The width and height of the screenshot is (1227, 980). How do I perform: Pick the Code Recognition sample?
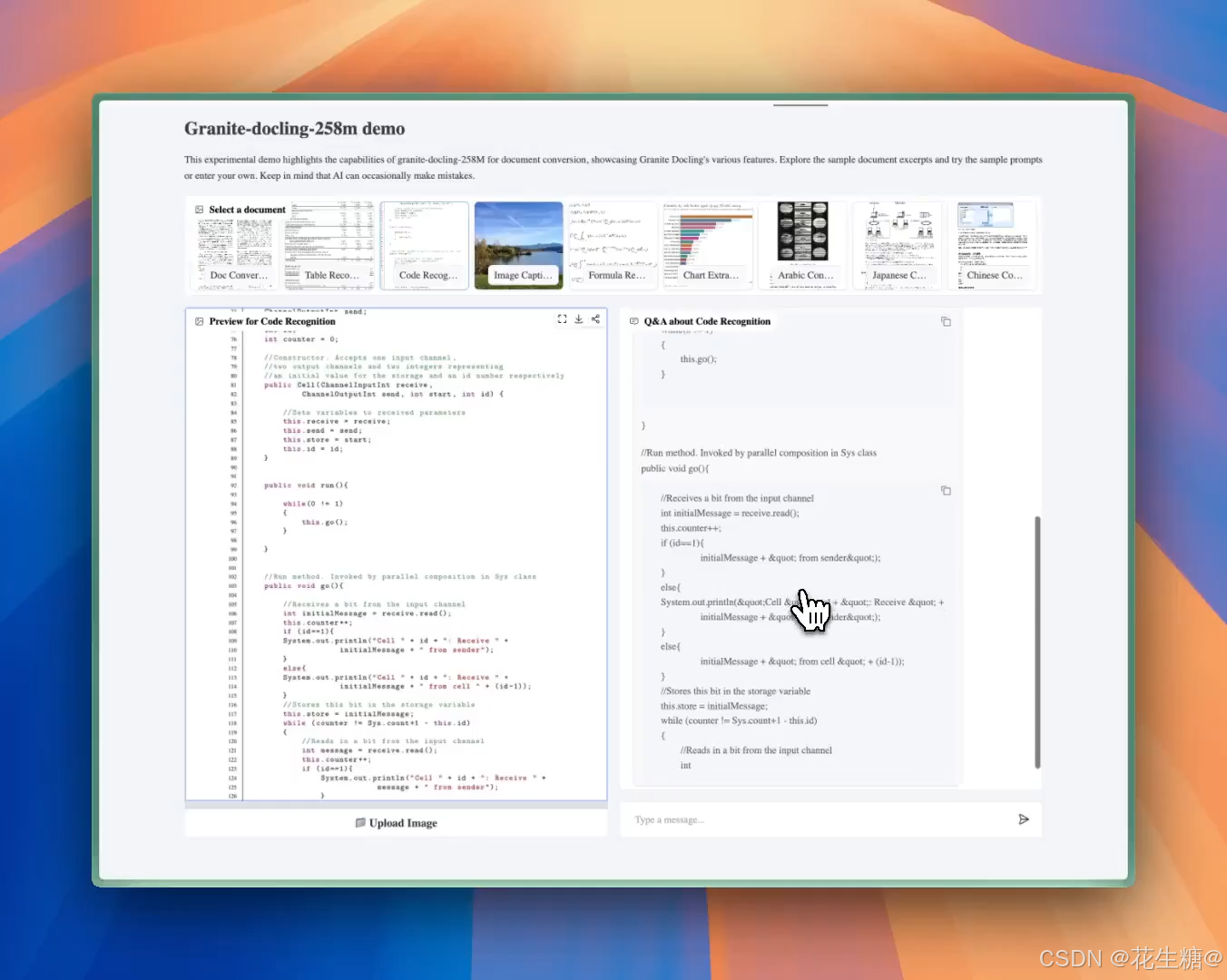[425, 246]
